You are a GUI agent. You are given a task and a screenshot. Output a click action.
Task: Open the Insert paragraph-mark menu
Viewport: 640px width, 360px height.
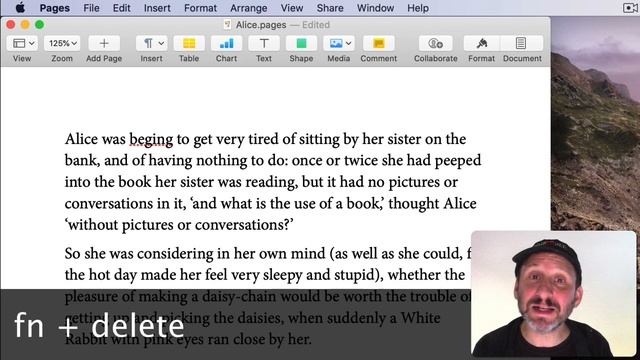tap(151, 43)
